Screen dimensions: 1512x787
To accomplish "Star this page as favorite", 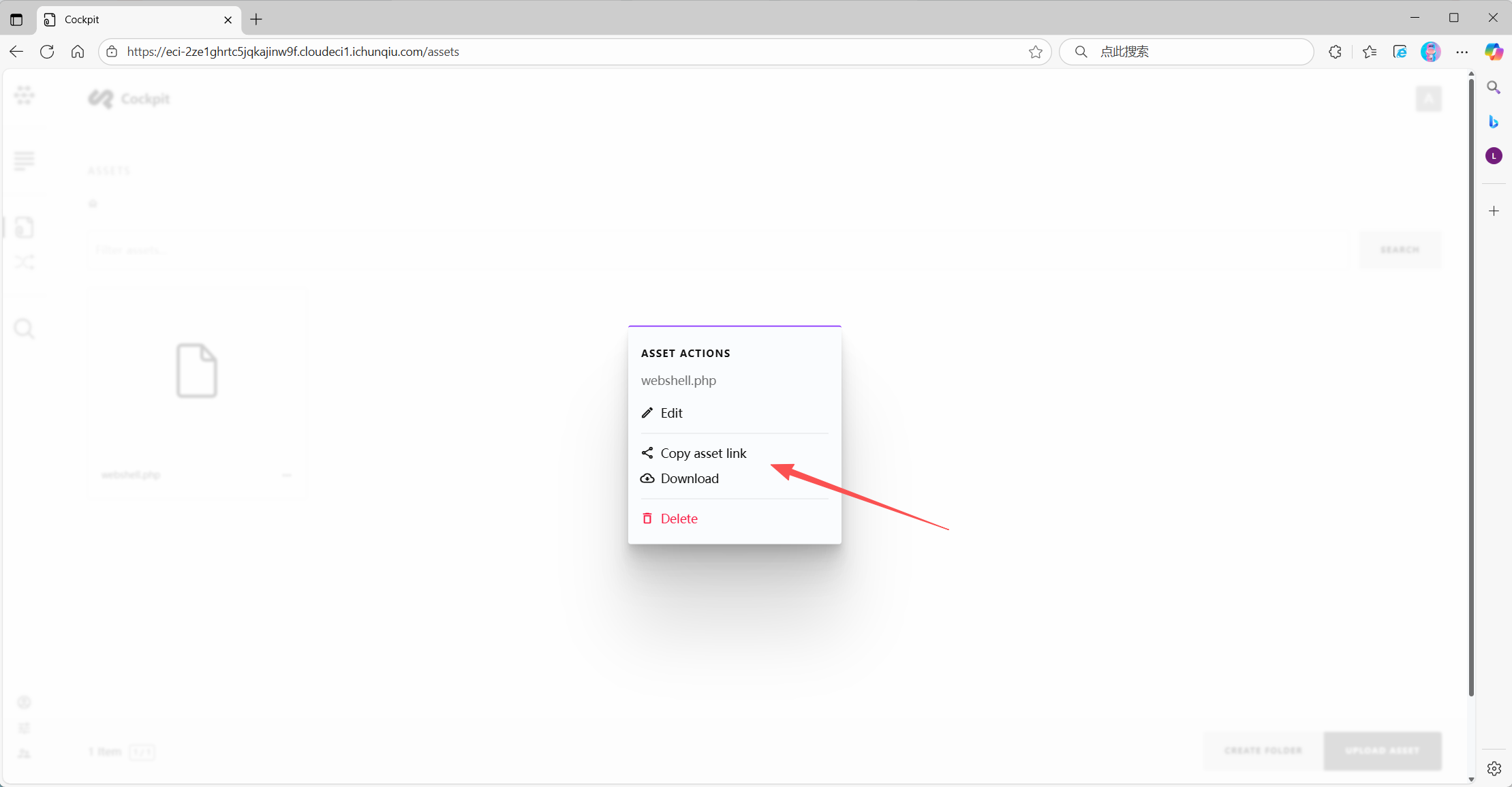I will coord(1035,52).
